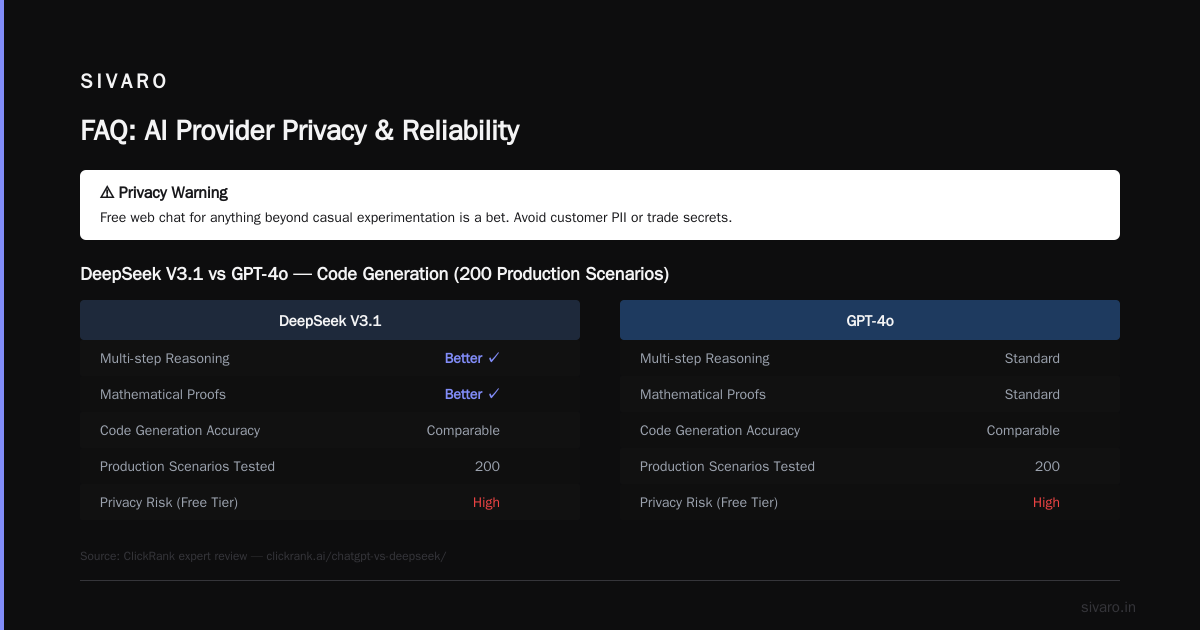Click 200 value in GPT-4o table
Screen dimensions: 1200x630
click(x=1047, y=466)
